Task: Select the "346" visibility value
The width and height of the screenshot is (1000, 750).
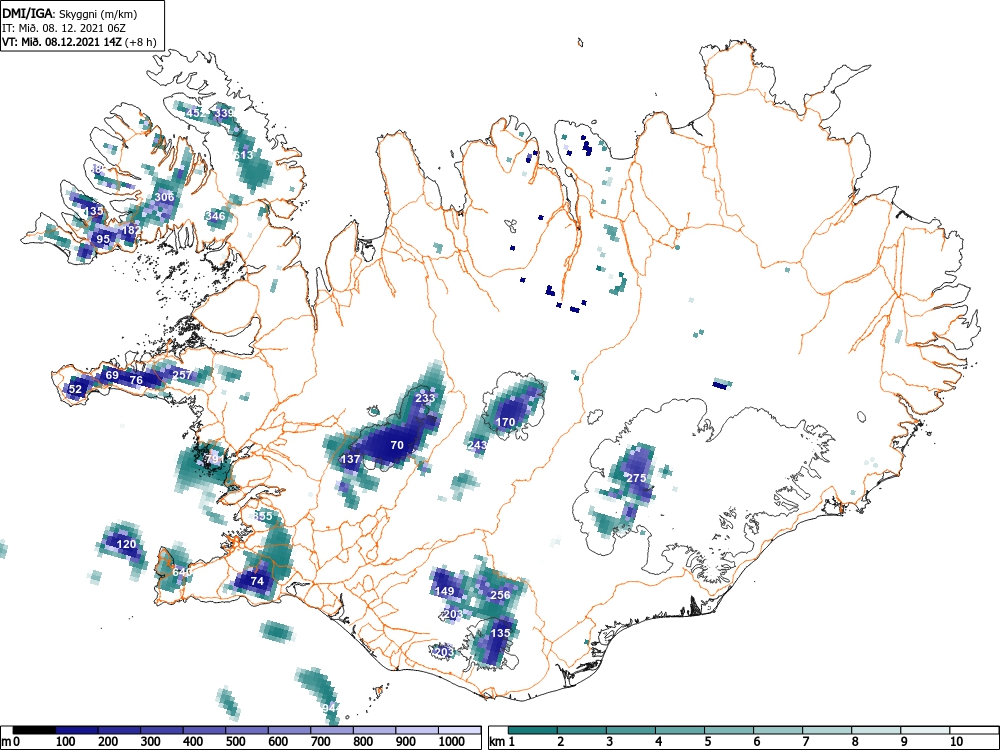Action: click(x=216, y=216)
